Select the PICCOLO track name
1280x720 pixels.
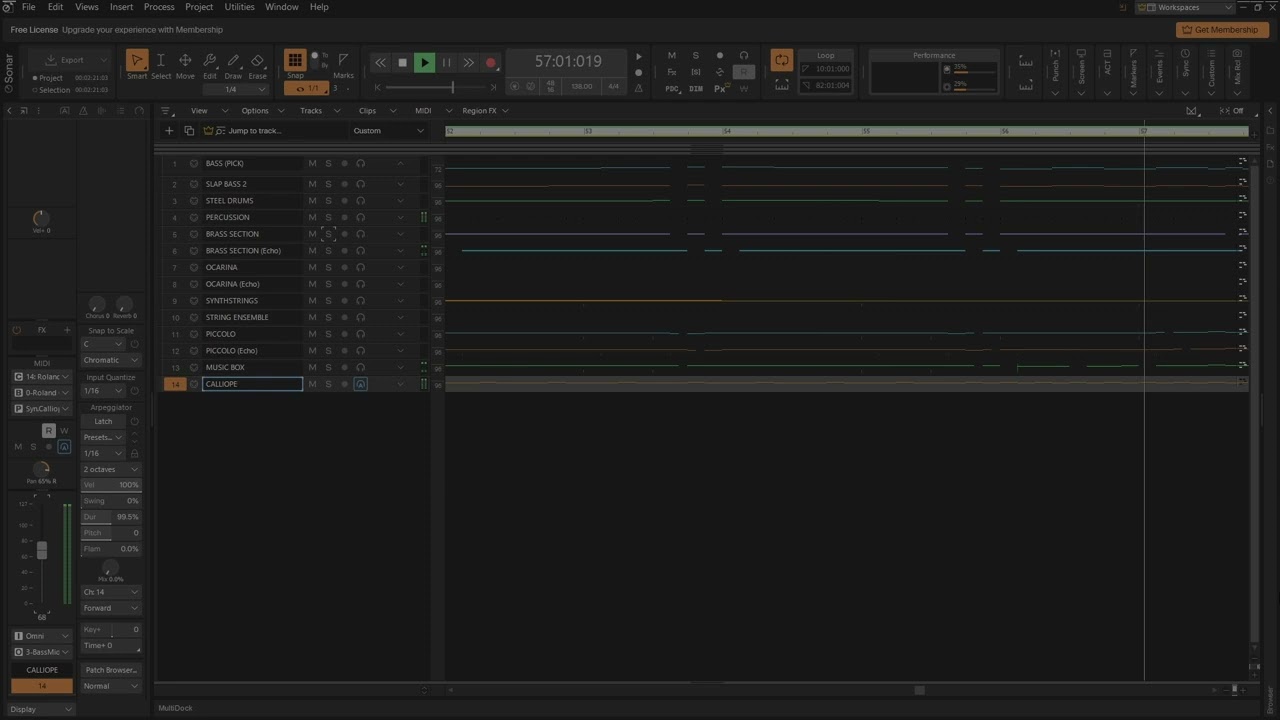[221, 334]
